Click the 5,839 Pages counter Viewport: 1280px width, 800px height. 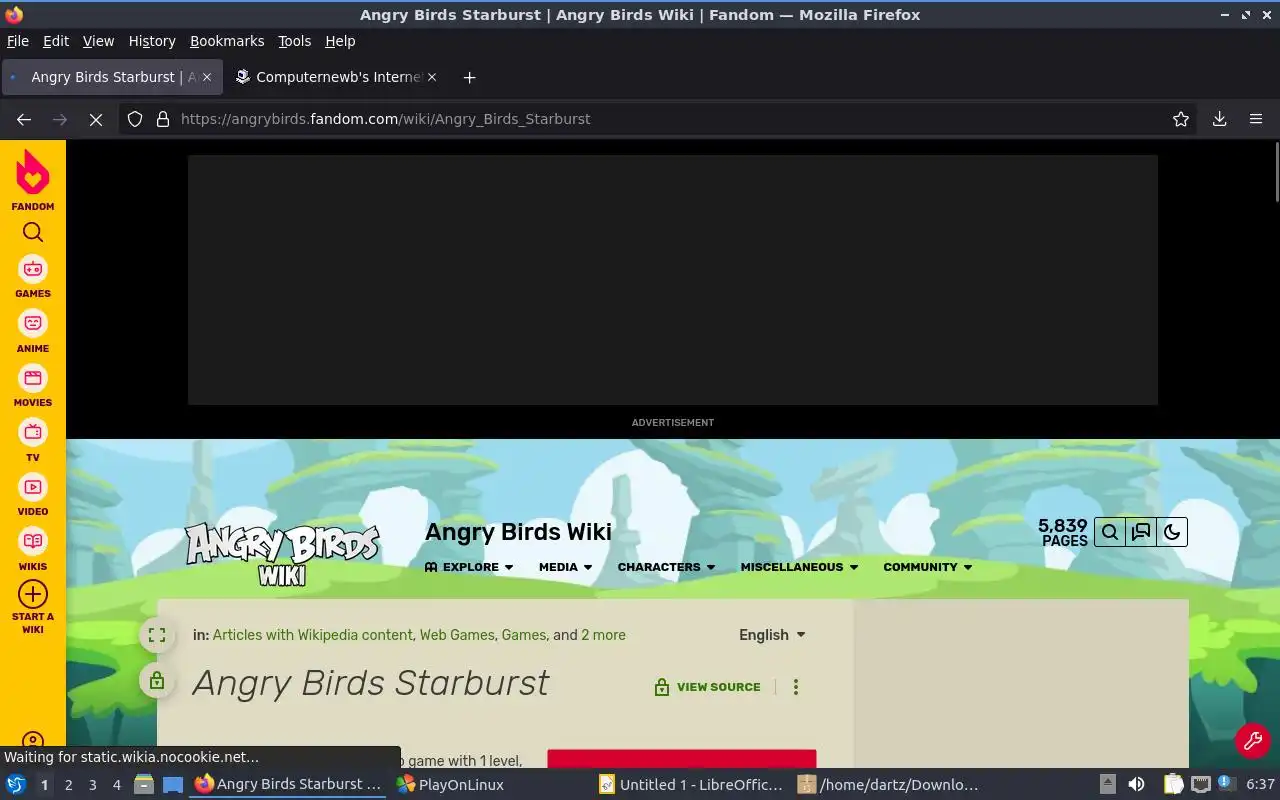pos(1063,532)
